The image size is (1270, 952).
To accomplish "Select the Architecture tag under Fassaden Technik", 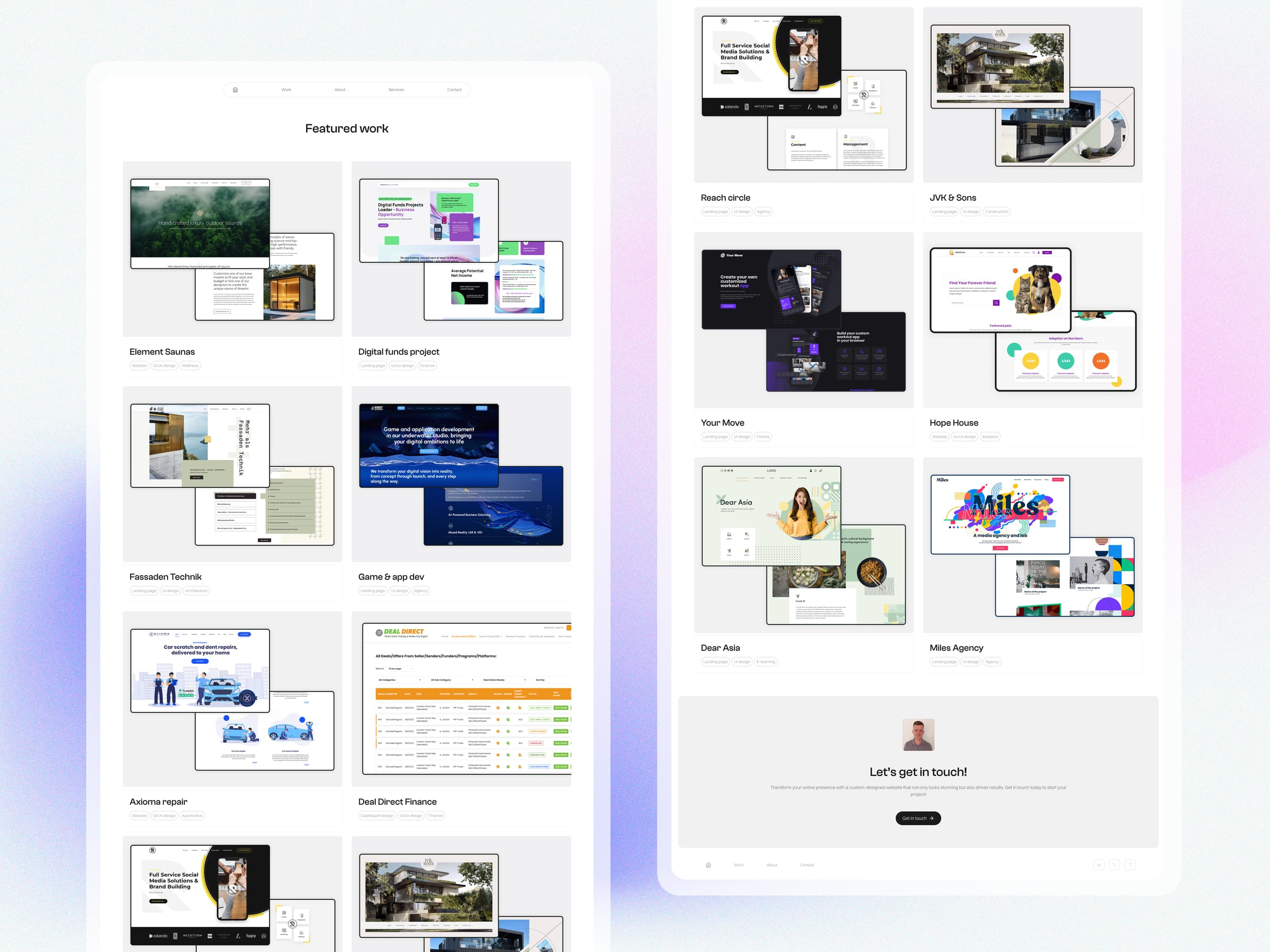I will click(x=196, y=590).
